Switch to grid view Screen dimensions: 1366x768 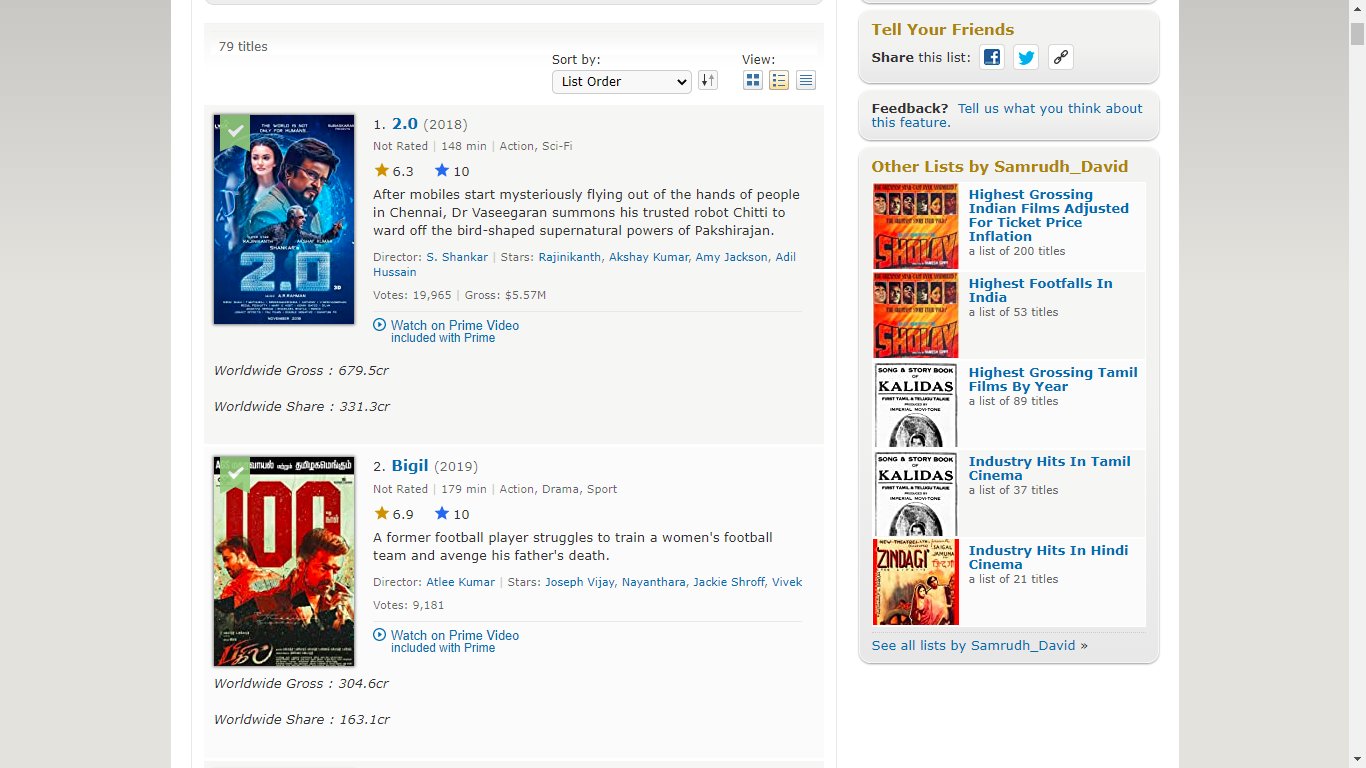point(753,81)
